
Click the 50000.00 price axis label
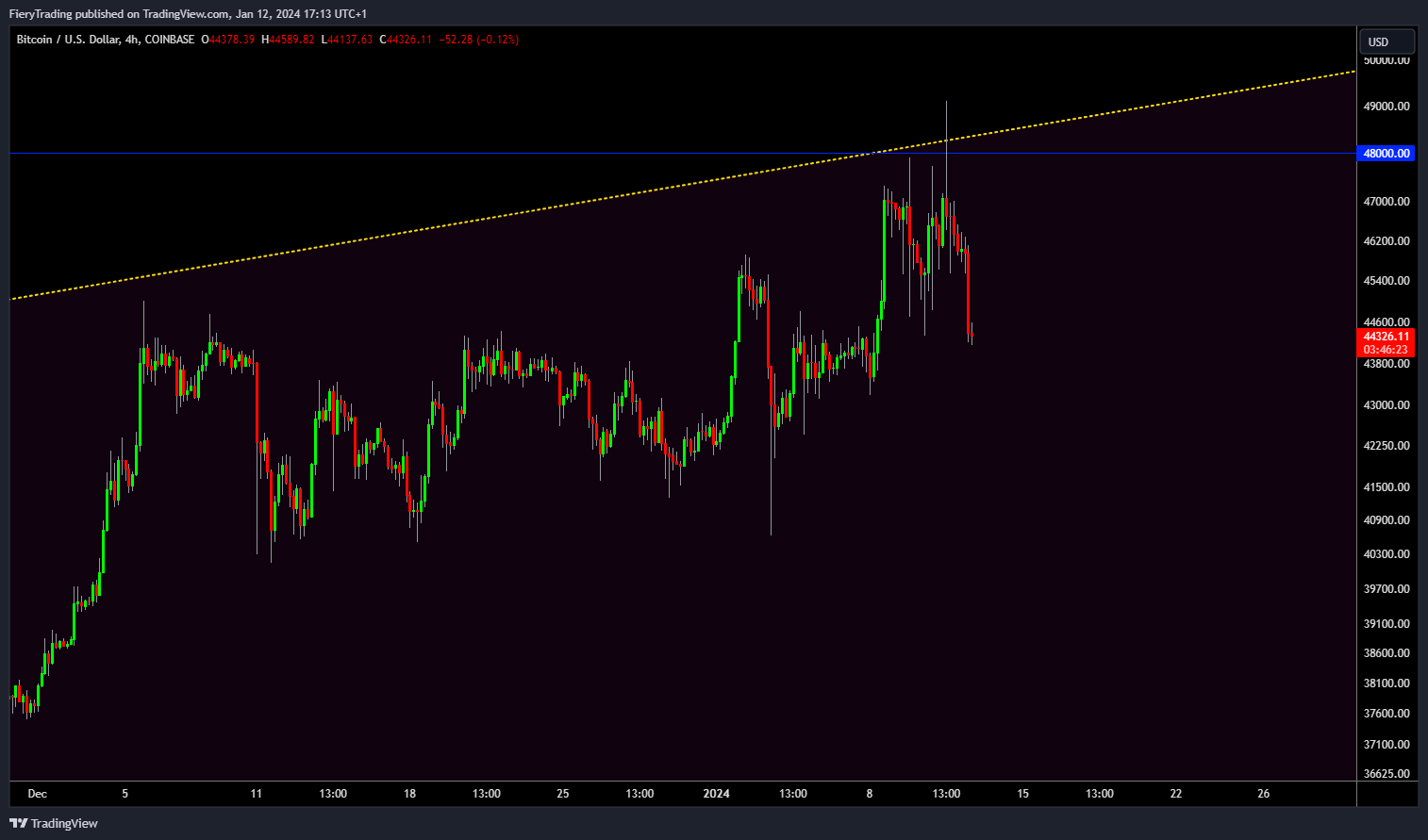pyautogui.click(x=1386, y=60)
